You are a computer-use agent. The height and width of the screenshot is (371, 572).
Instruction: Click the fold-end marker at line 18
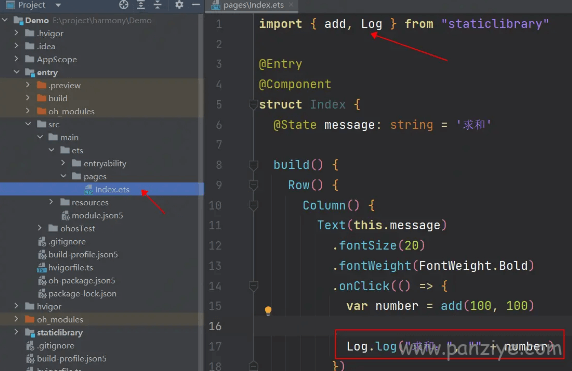pyautogui.click(x=253, y=365)
